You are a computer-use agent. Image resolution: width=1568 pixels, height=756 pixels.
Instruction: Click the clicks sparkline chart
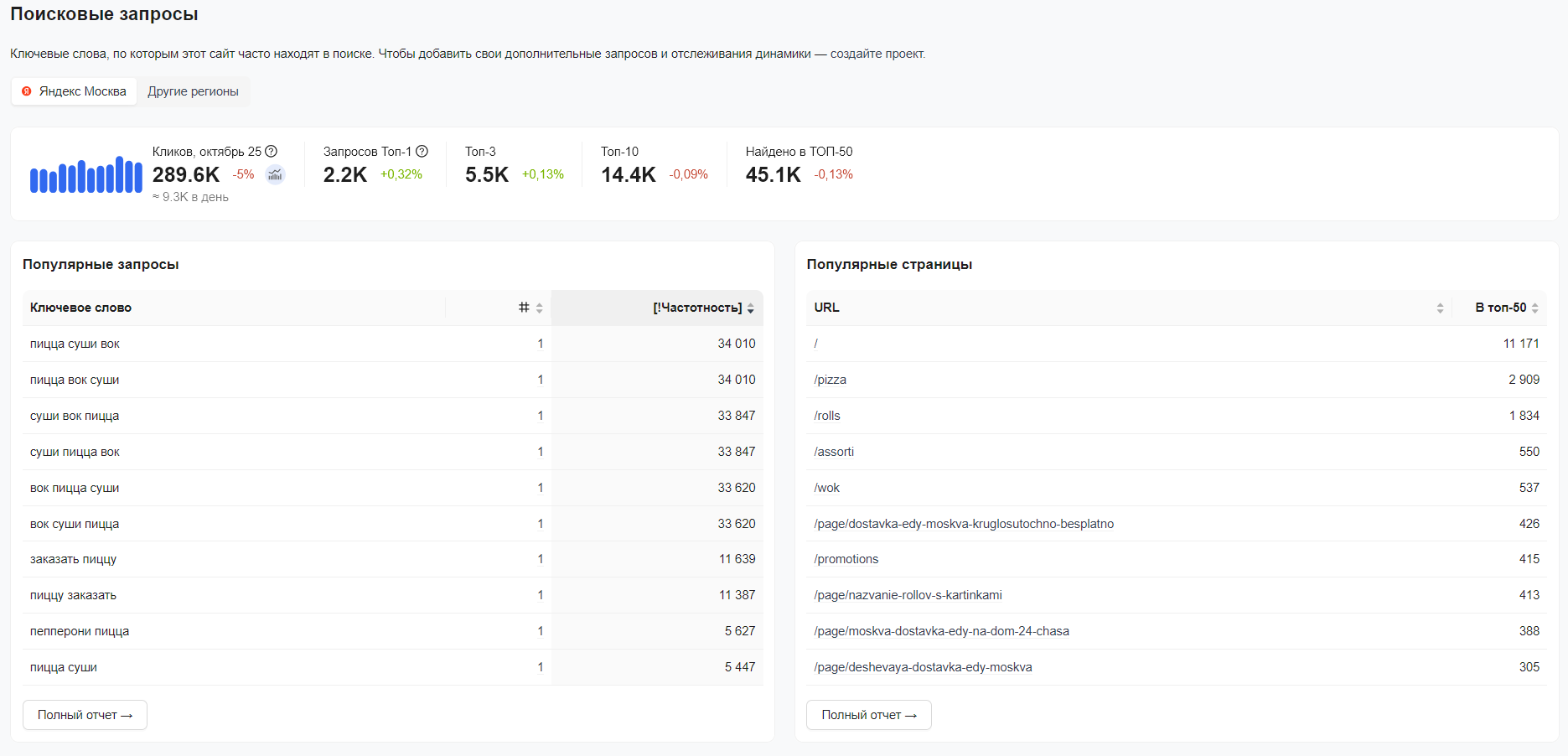tap(85, 174)
